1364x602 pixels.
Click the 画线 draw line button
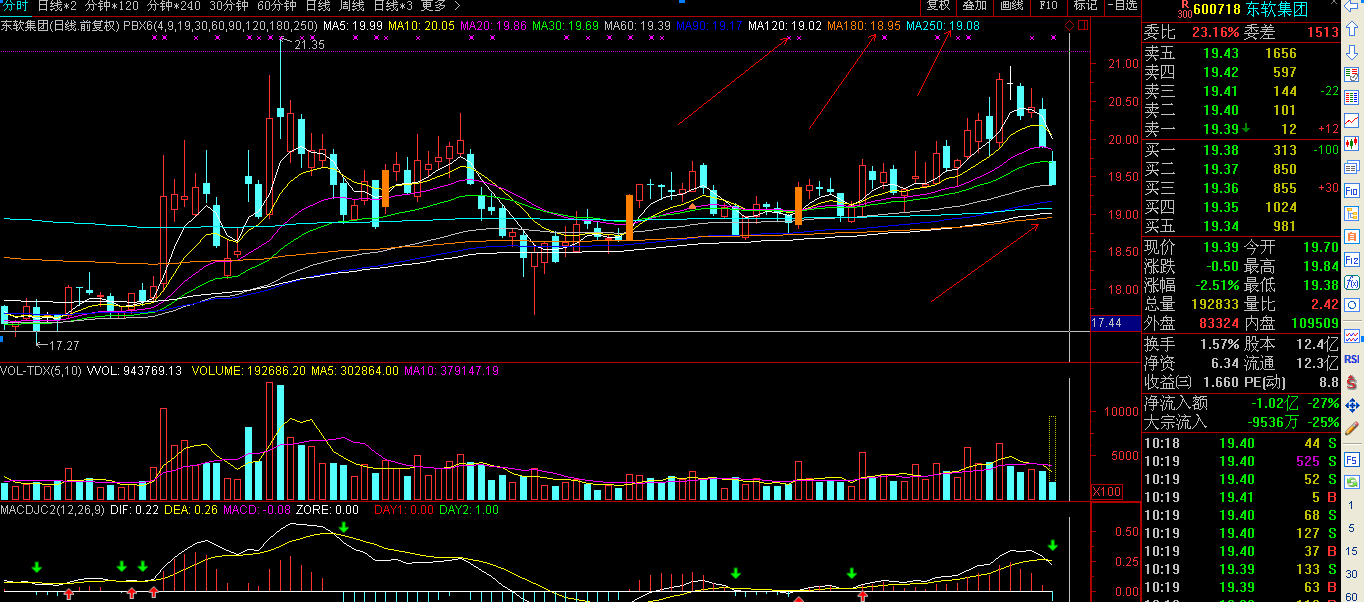[x=1012, y=6]
